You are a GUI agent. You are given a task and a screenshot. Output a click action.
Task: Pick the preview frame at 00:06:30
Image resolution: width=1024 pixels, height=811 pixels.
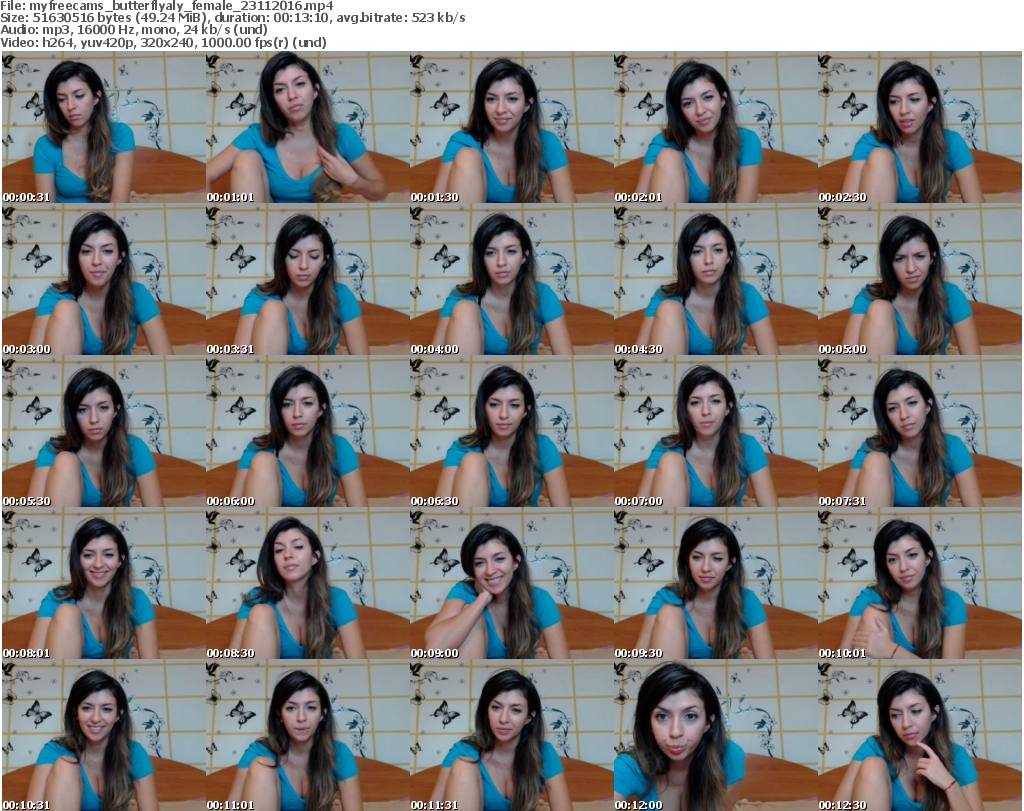click(511, 432)
